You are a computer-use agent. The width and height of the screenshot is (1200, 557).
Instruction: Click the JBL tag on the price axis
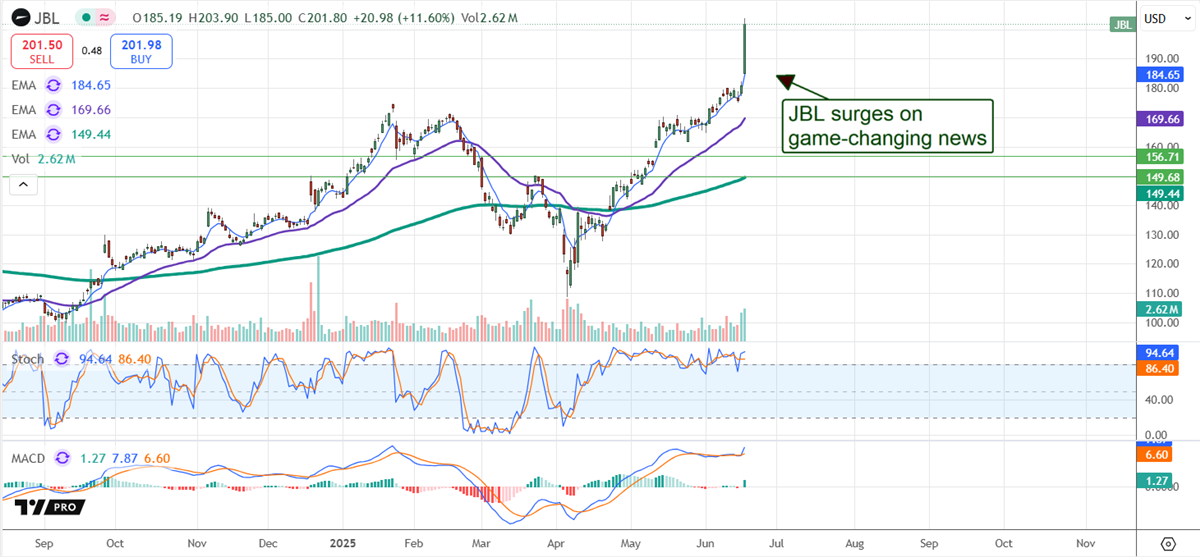coord(1122,24)
